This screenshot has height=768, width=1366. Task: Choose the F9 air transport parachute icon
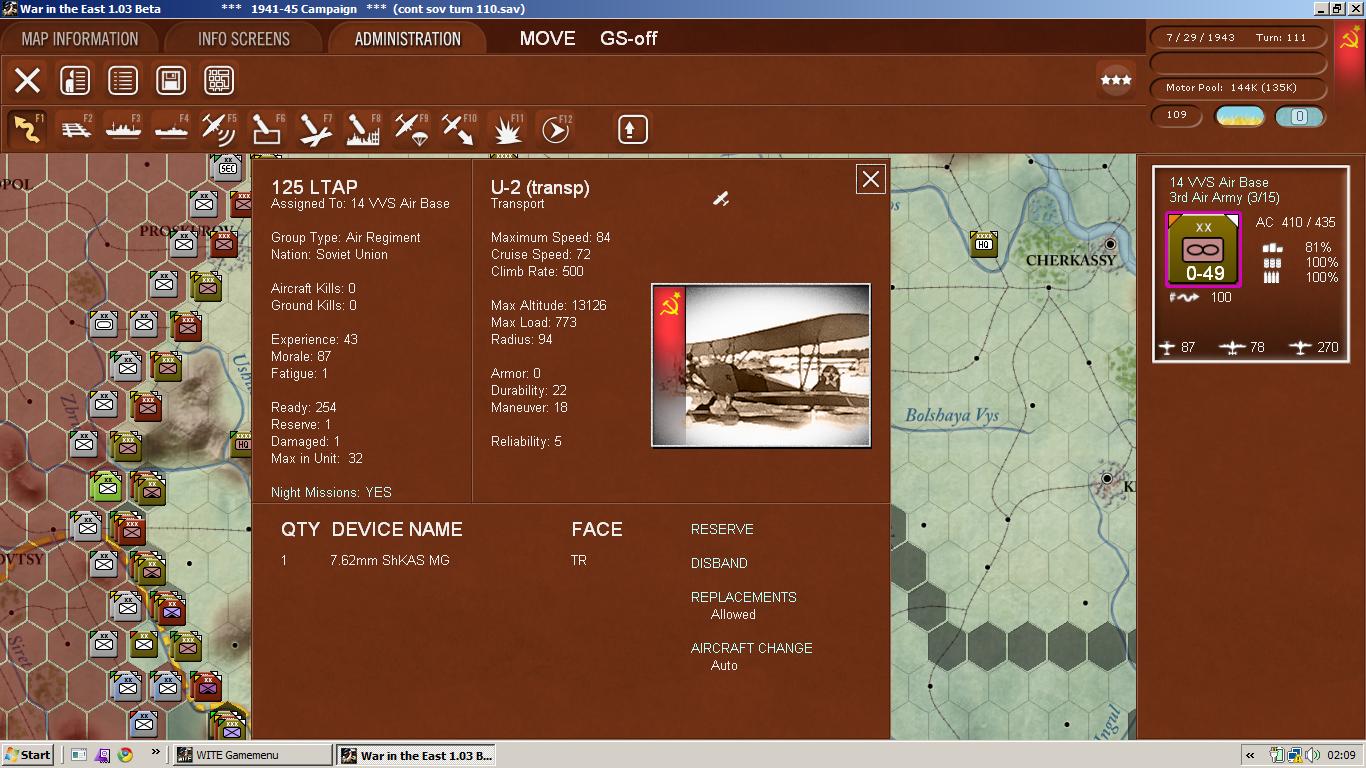pyautogui.click(x=411, y=129)
